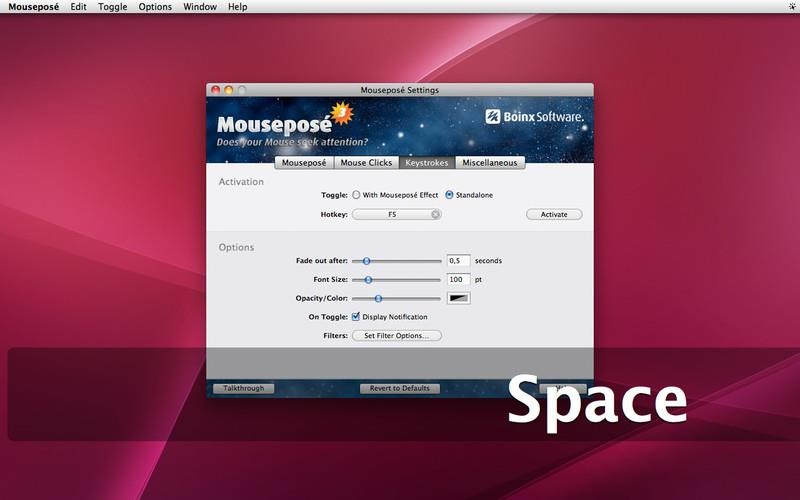Click the Mouseposé status icon in menu bar
This screenshot has height=500, width=800.
[x=790, y=7]
